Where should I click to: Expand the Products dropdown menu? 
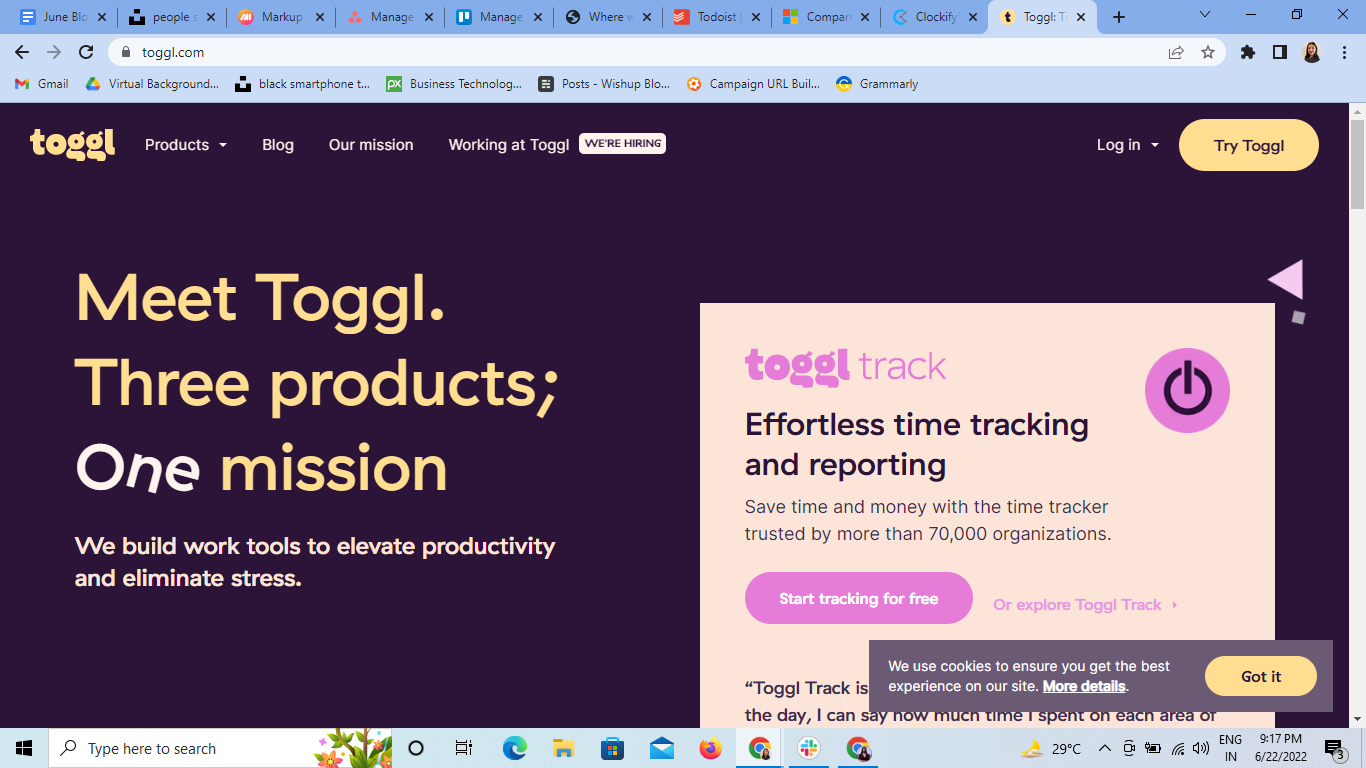(x=186, y=145)
